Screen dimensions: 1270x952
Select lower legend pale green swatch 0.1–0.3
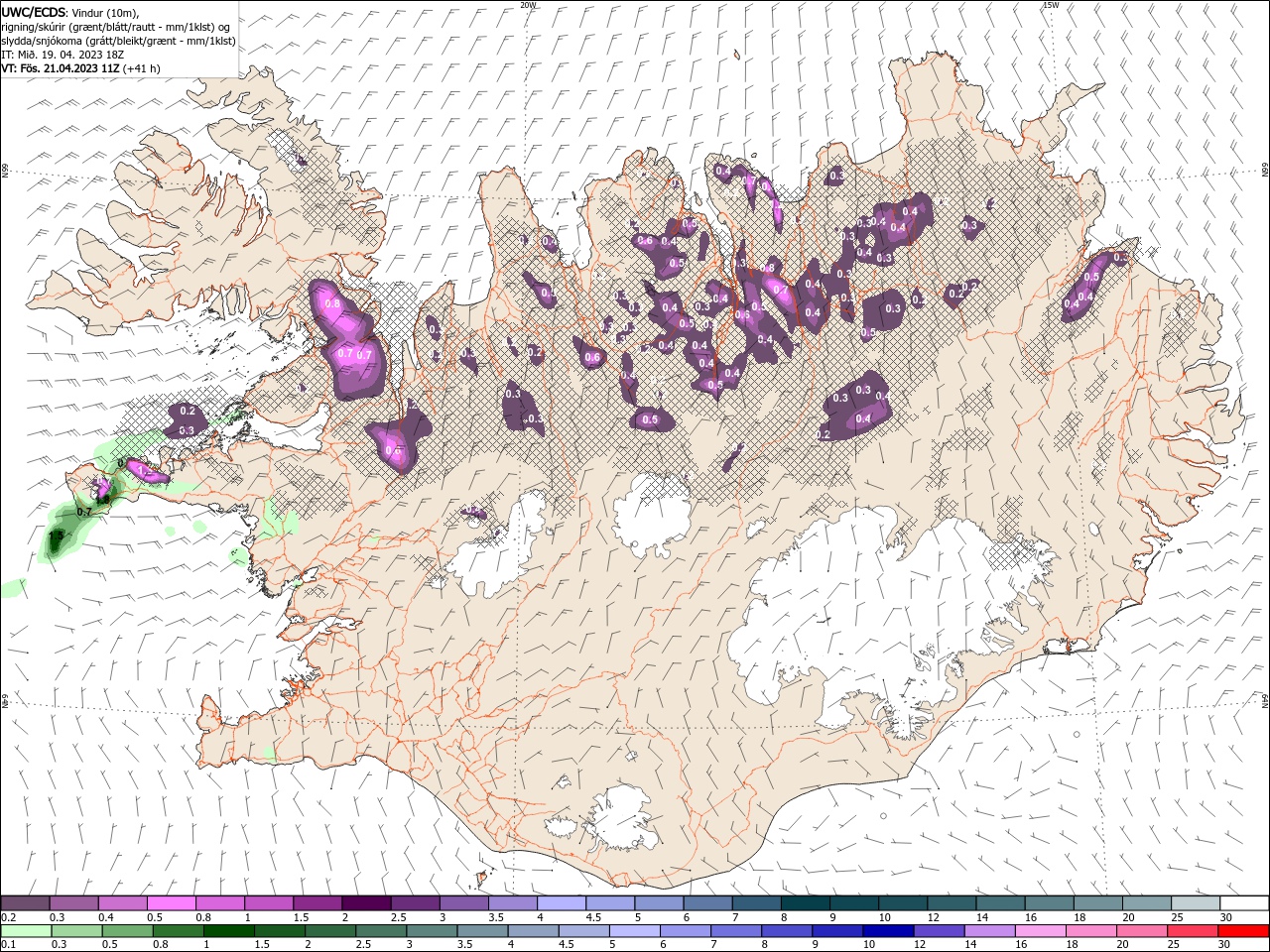[26, 931]
